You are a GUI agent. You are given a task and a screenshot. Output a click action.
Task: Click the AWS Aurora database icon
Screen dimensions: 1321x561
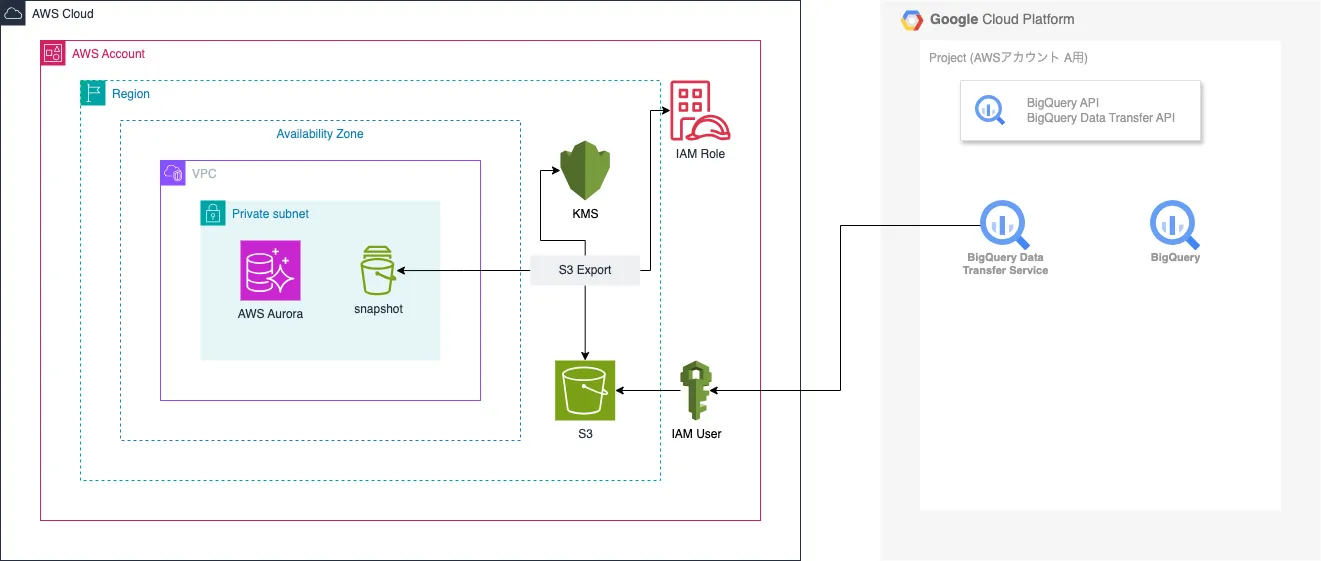[x=270, y=270]
